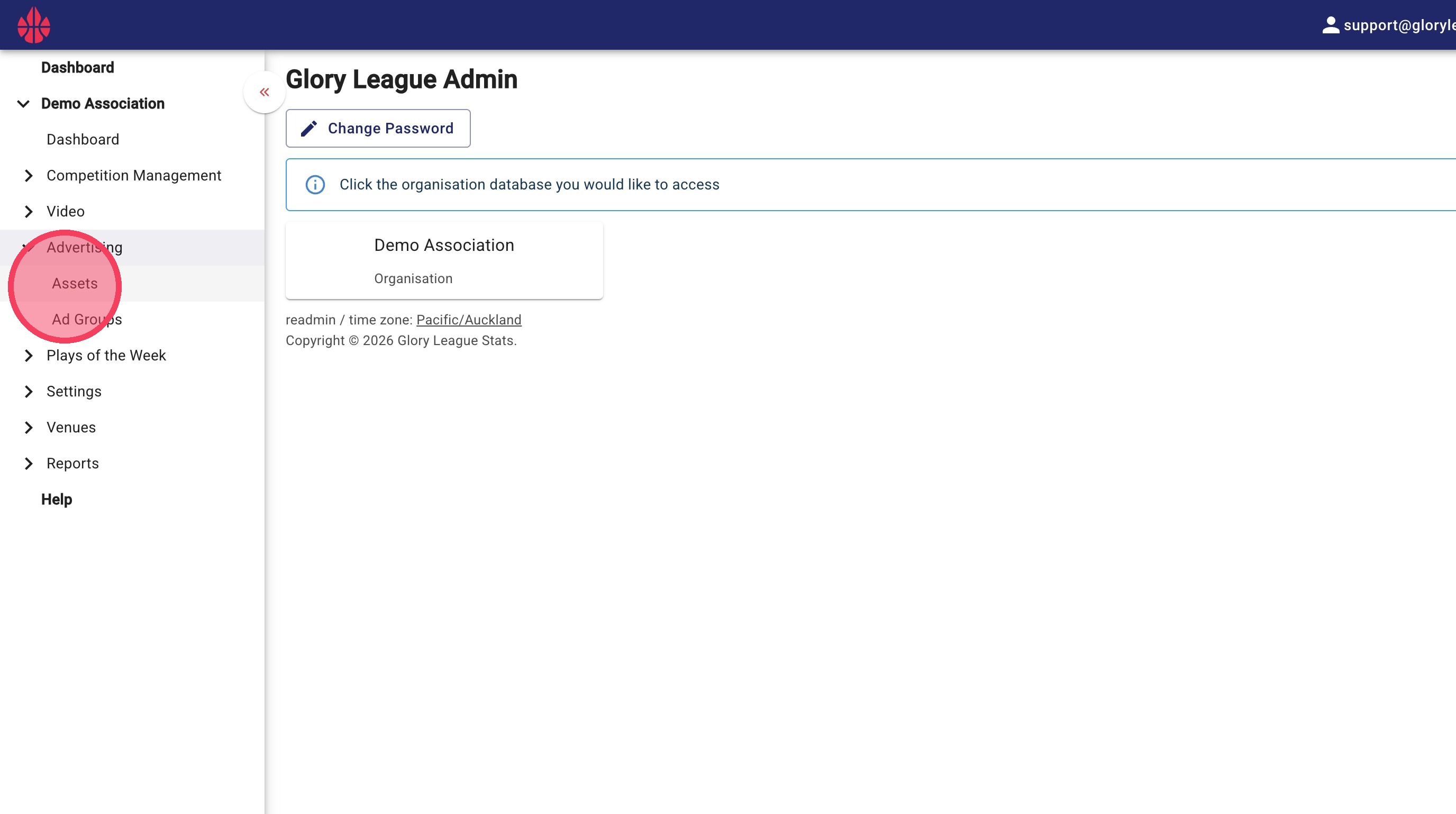Click the Change Password button
The width and height of the screenshot is (1456, 814).
(378, 128)
